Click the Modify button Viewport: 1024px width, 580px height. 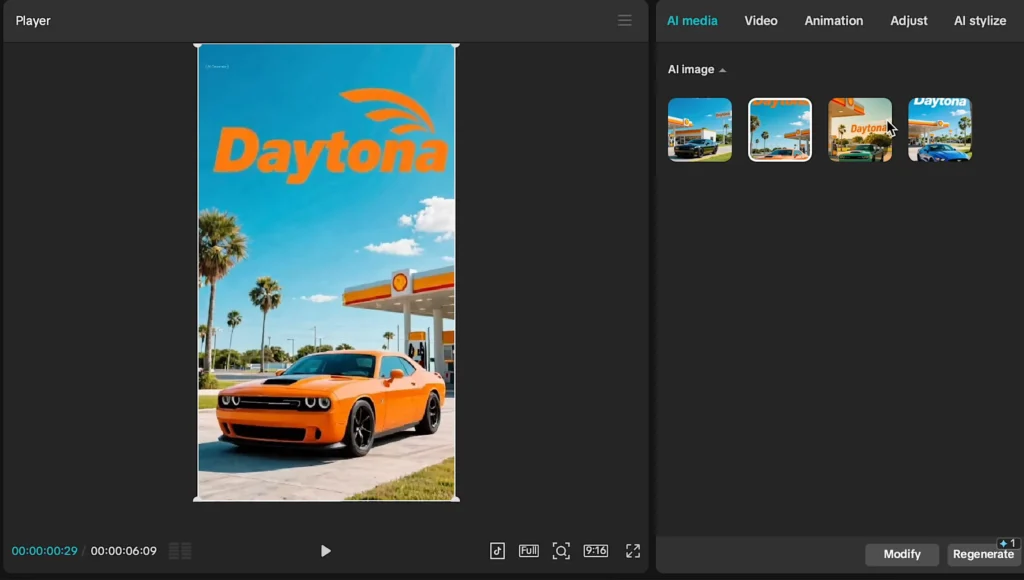coord(902,555)
